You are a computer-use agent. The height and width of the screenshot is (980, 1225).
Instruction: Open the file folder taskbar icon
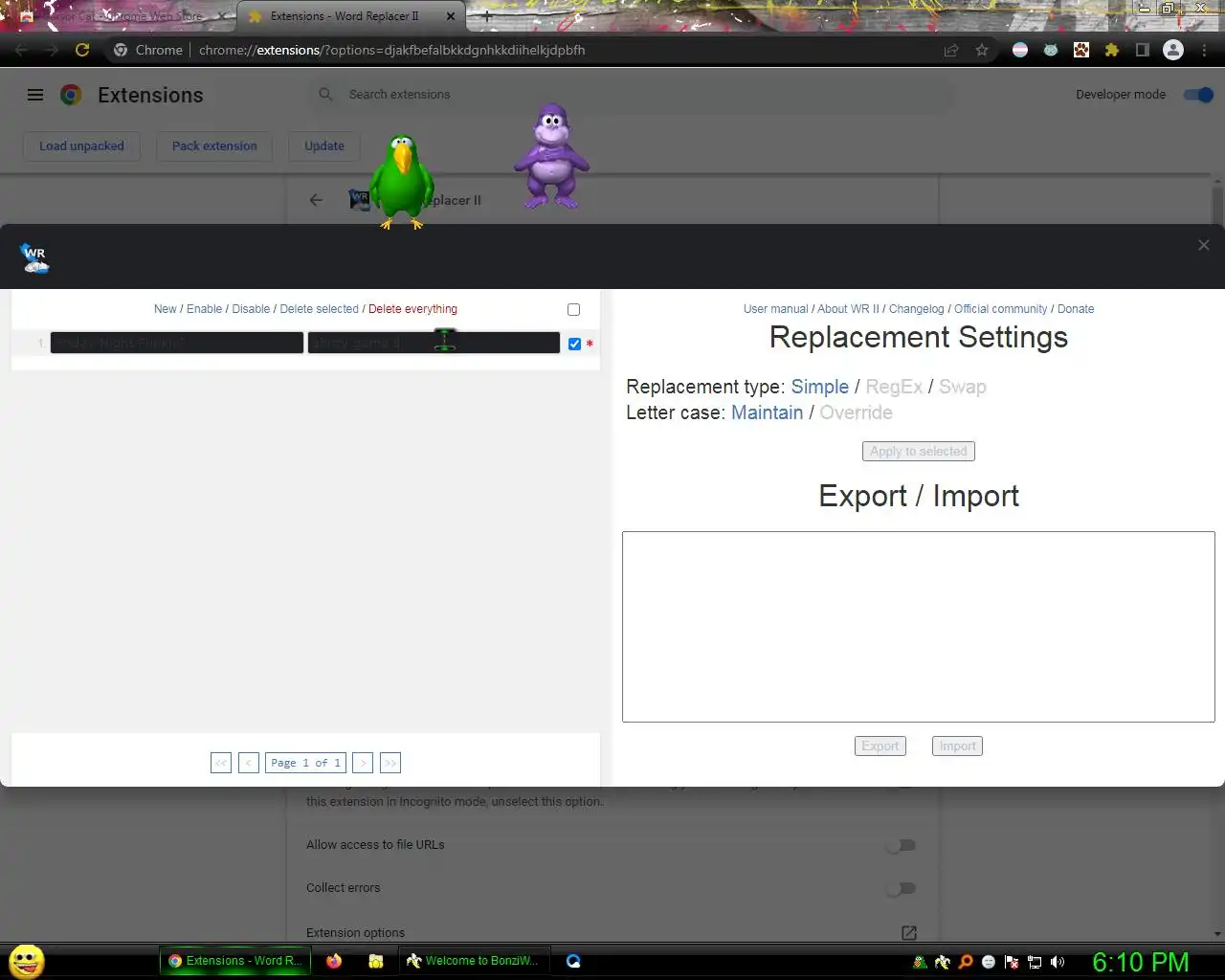[x=376, y=961]
